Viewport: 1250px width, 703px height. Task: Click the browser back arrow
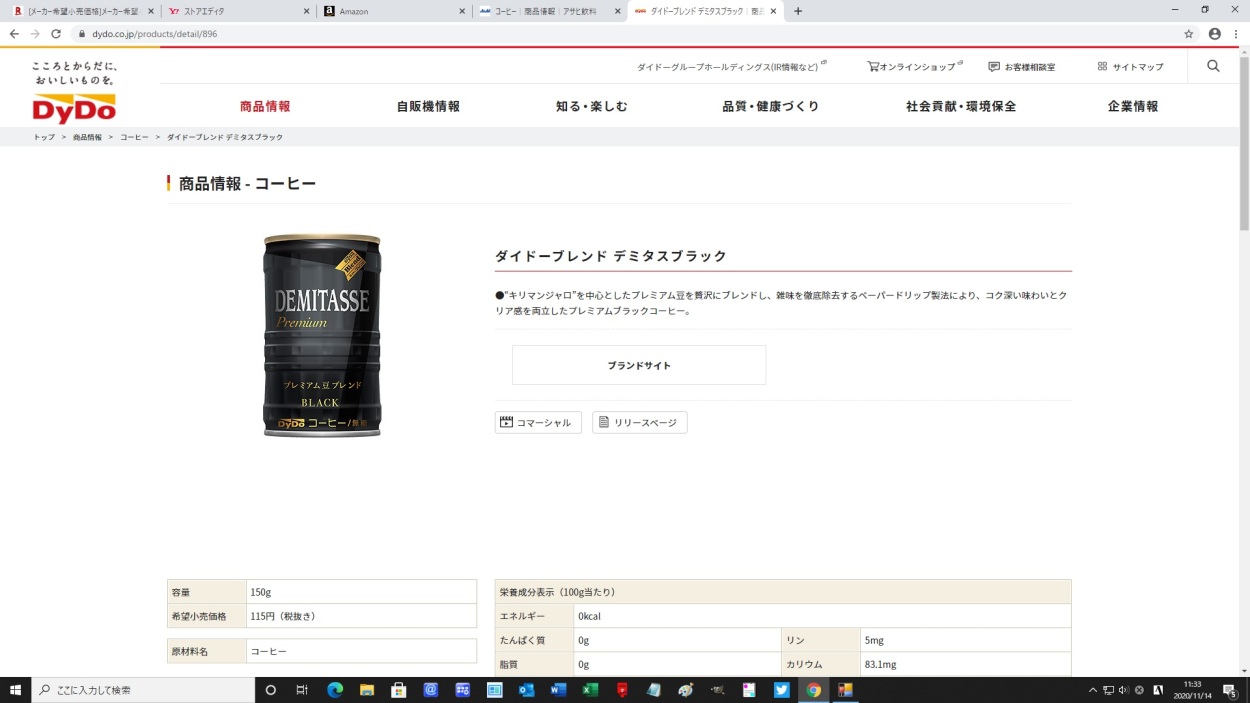pos(14,33)
